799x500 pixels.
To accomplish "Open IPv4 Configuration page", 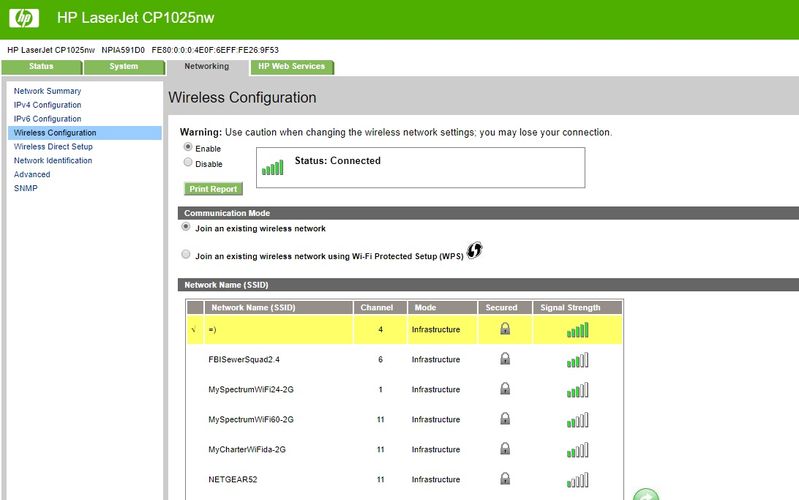I will [x=47, y=104].
